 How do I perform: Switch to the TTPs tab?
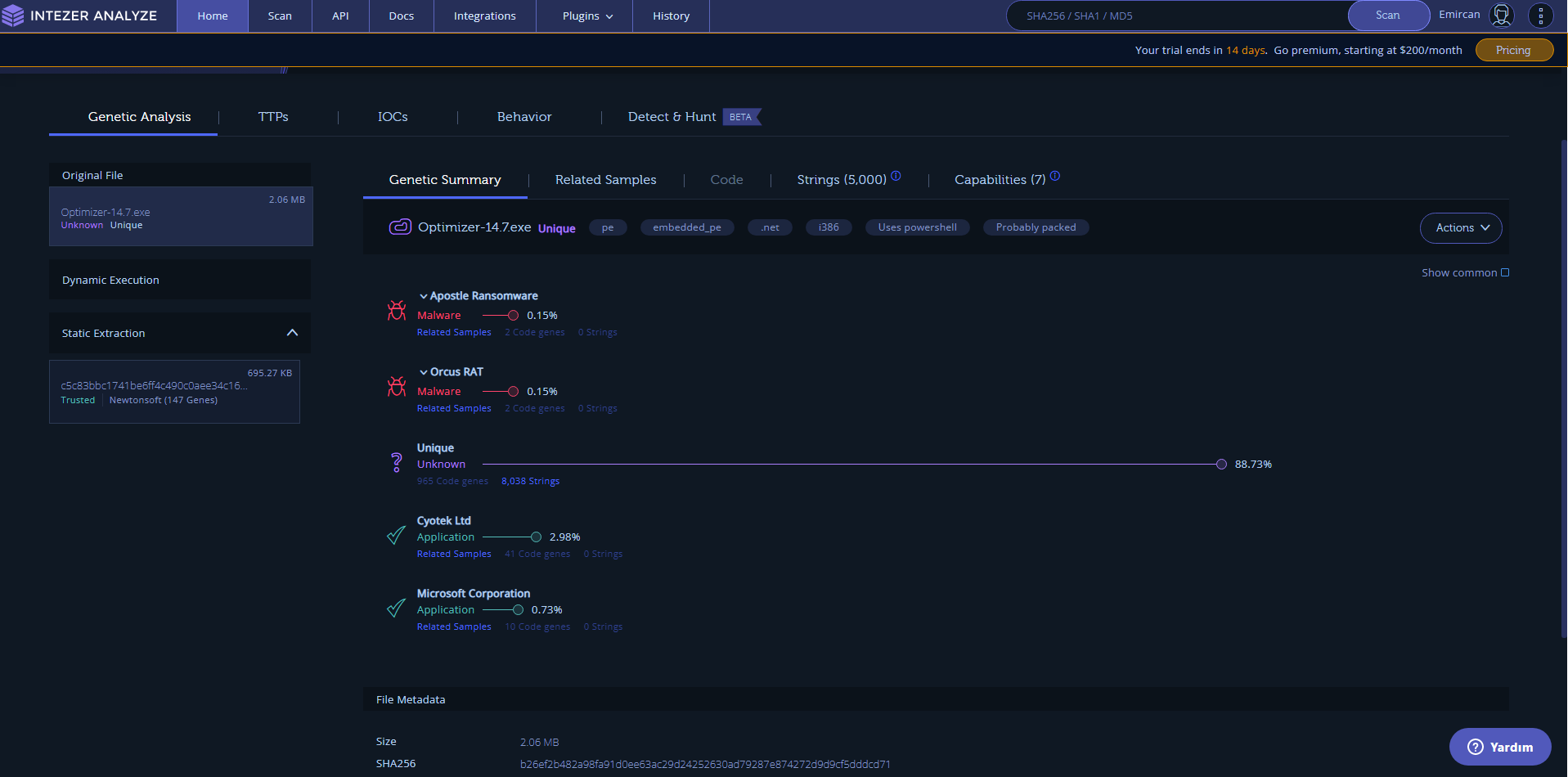click(x=273, y=117)
